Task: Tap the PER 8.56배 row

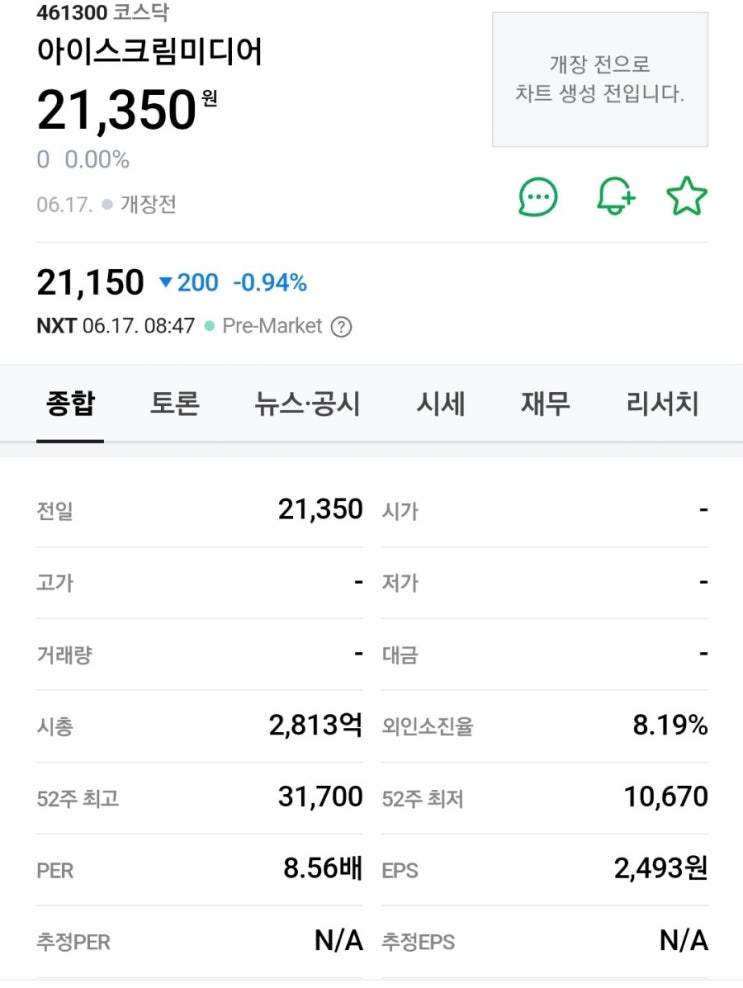Action: 200,869
